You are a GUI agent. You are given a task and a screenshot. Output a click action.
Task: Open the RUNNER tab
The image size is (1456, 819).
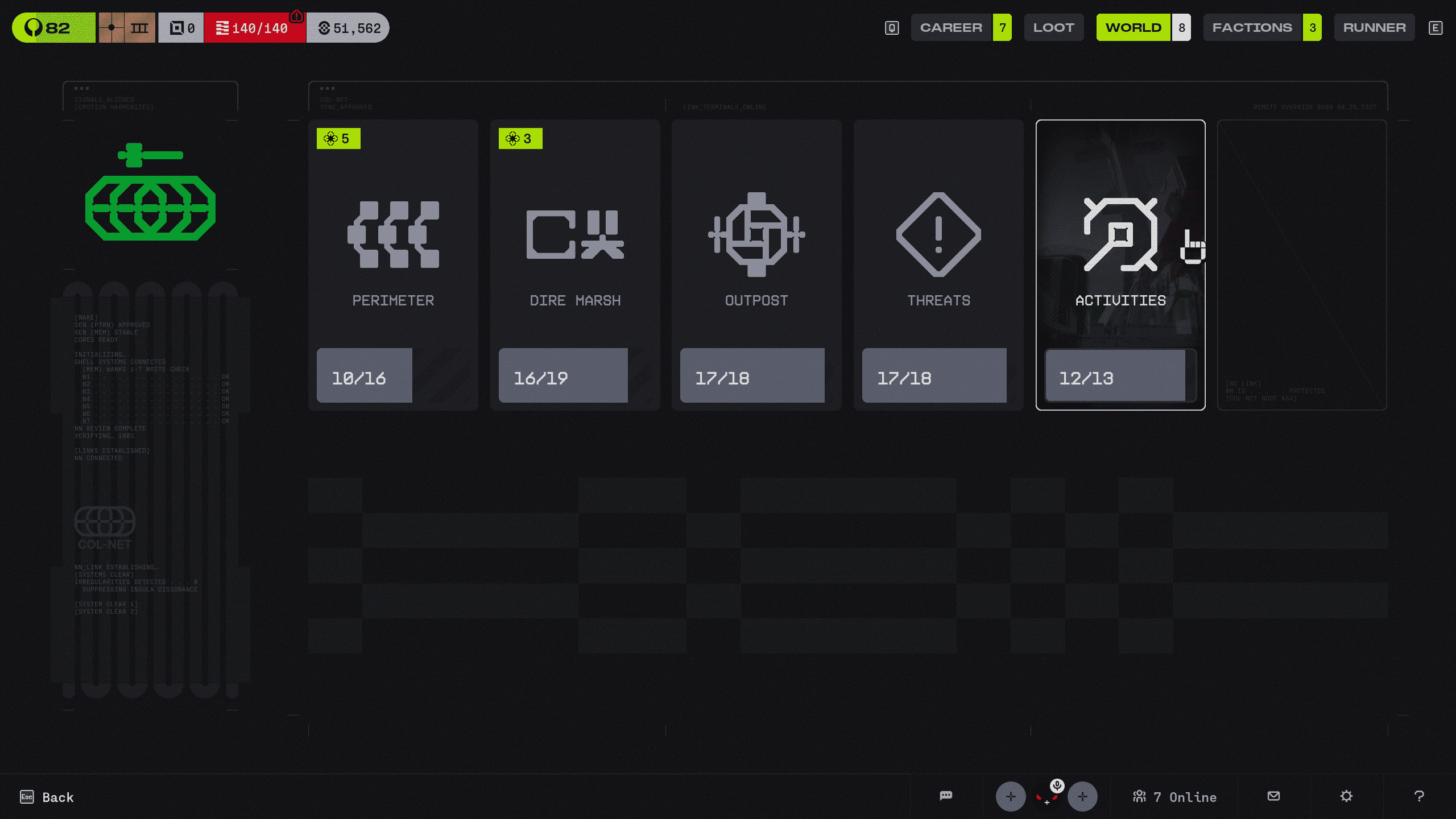(1374, 27)
